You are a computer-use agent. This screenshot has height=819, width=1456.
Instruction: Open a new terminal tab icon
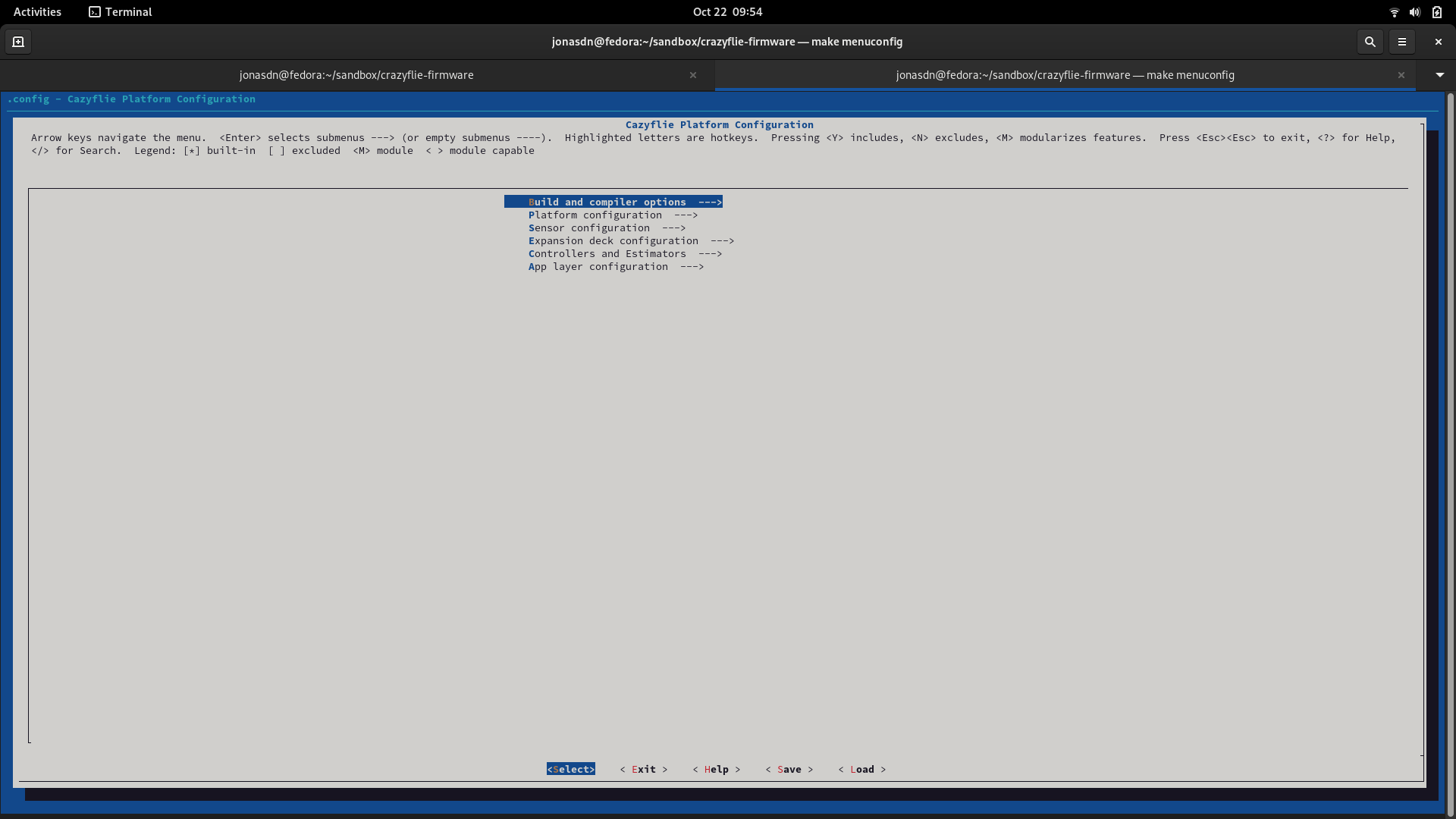click(x=18, y=42)
